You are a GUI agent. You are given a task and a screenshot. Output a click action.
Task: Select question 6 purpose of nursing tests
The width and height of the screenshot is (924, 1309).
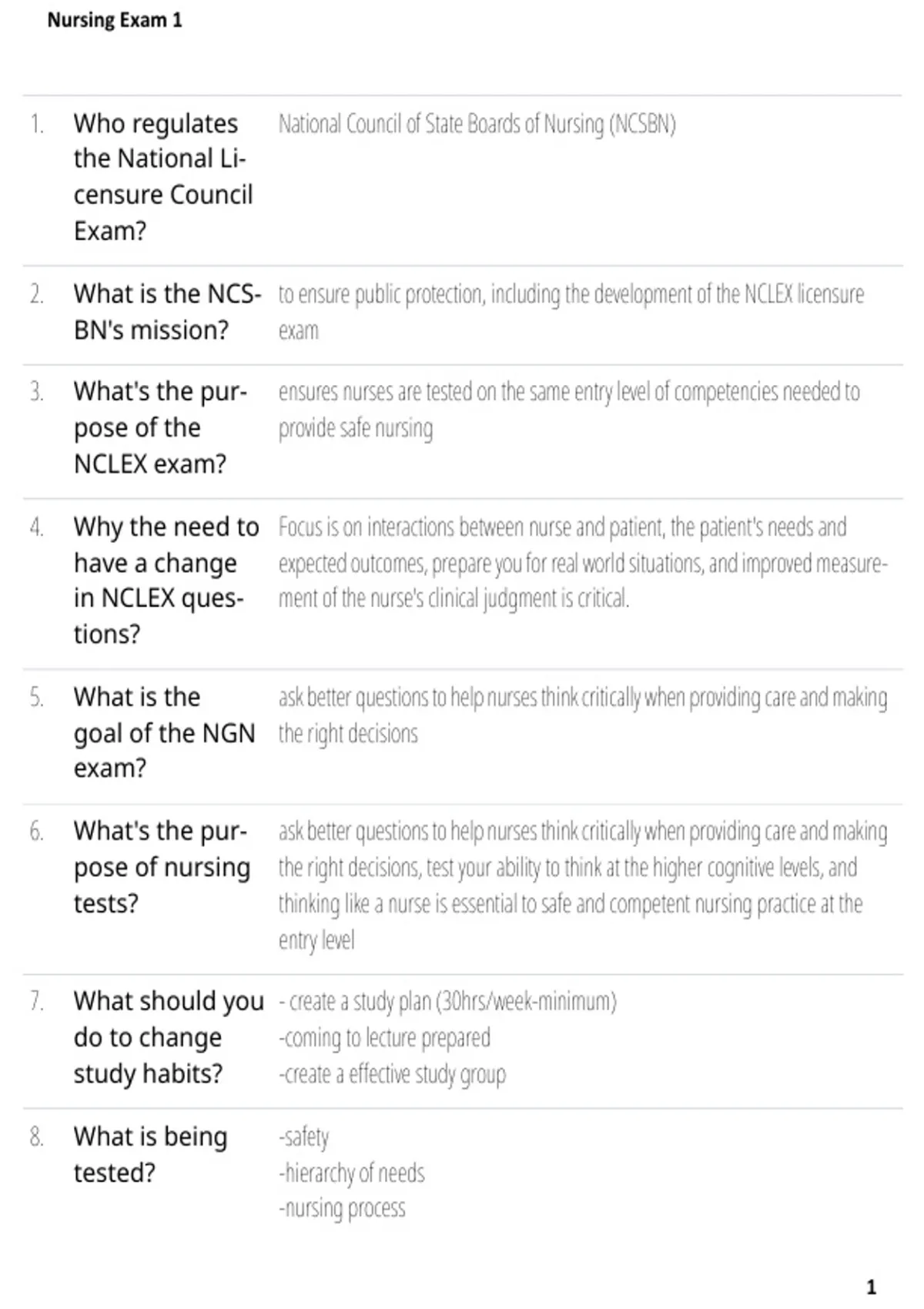(162, 867)
